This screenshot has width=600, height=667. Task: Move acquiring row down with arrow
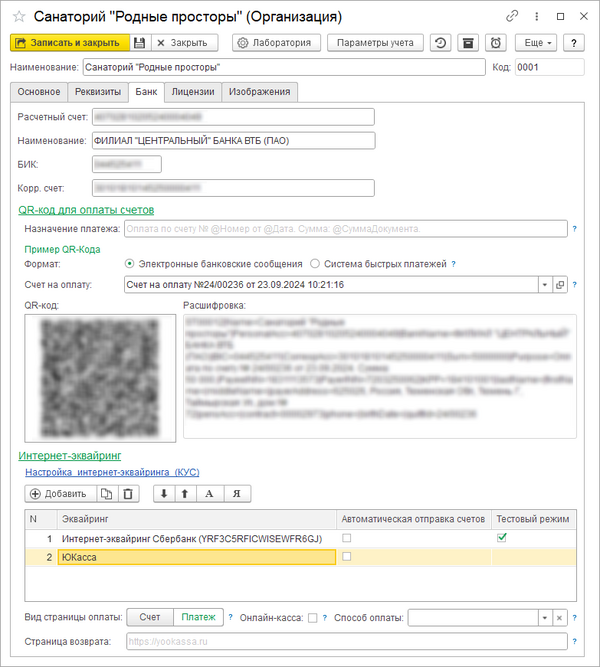(164, 493)
